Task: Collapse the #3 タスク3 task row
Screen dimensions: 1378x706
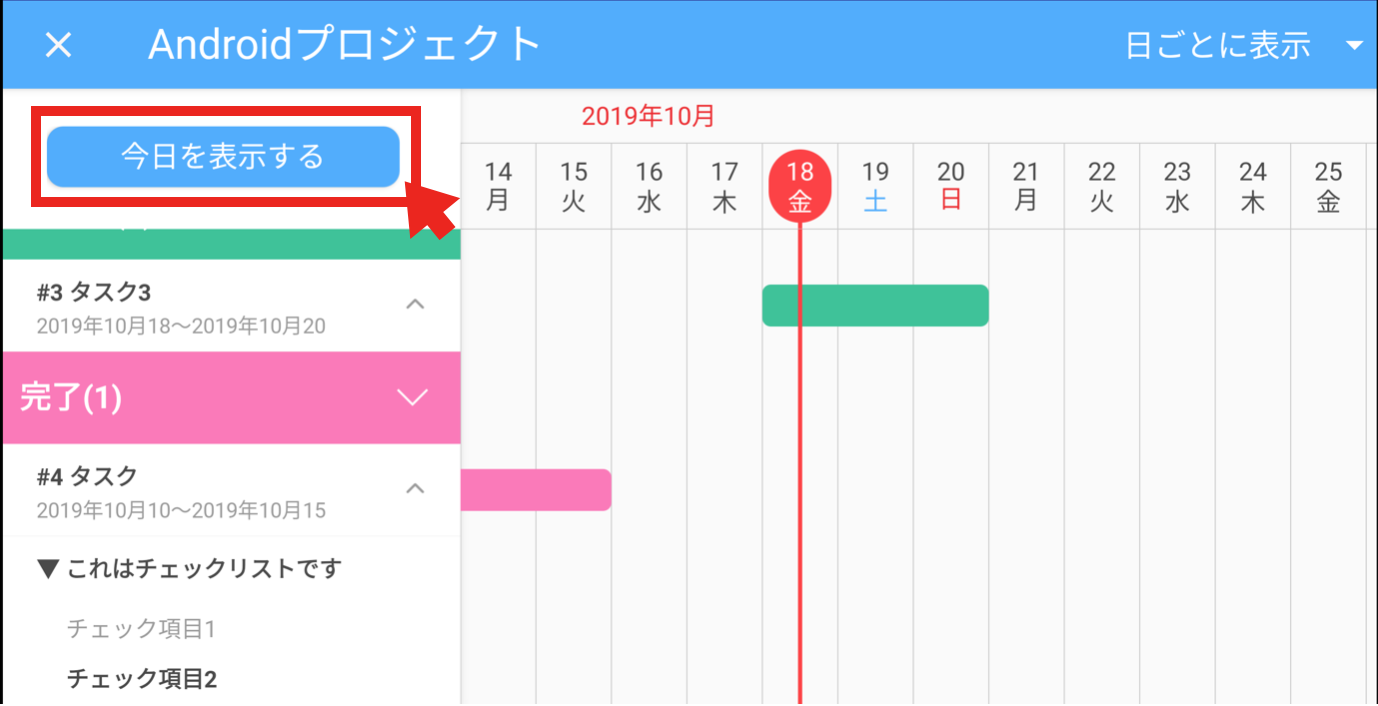Action: pos(416,304)
